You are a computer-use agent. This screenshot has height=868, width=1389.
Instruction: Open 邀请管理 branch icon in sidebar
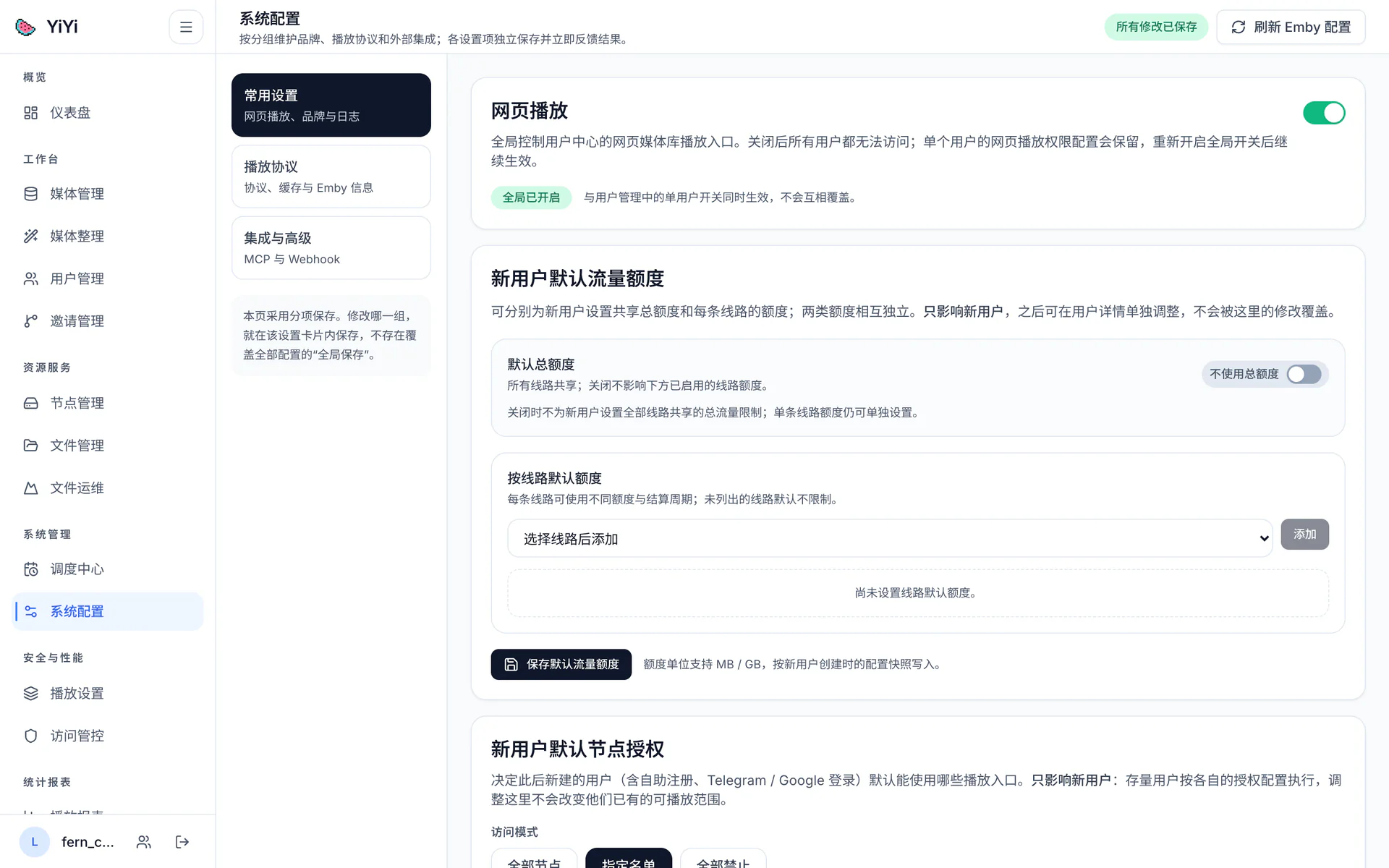30,321
